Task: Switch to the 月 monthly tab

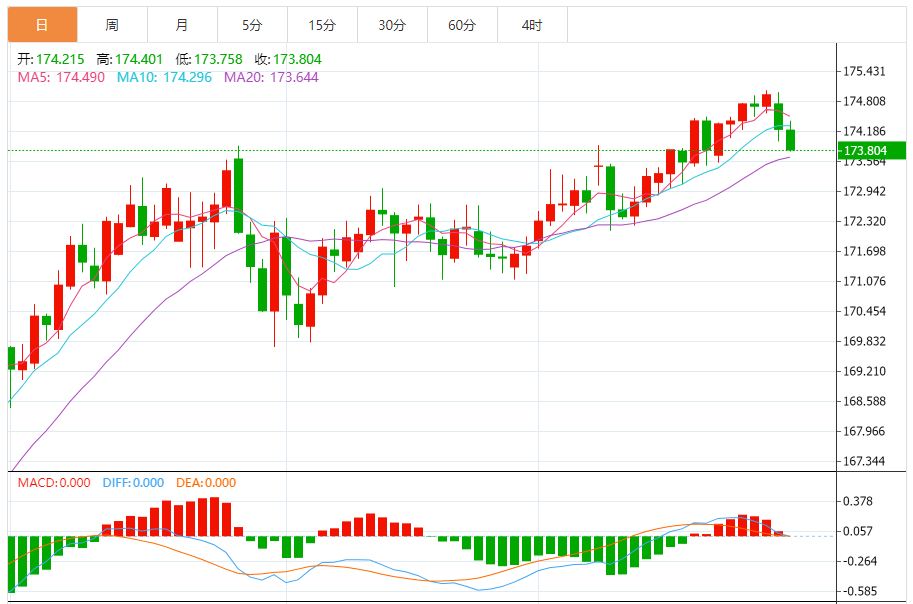Action: (x=182, y=24)
